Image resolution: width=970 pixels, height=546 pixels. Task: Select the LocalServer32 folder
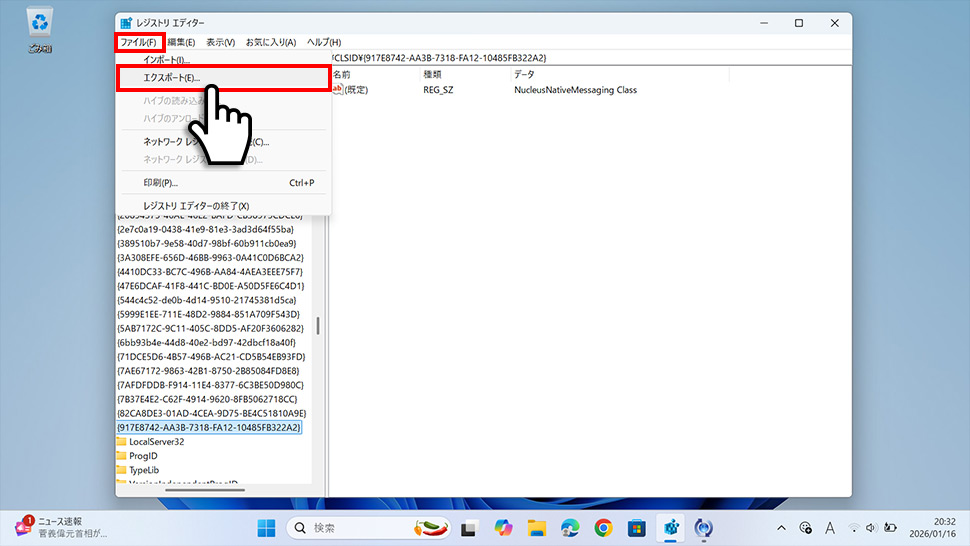pos(155,441)
